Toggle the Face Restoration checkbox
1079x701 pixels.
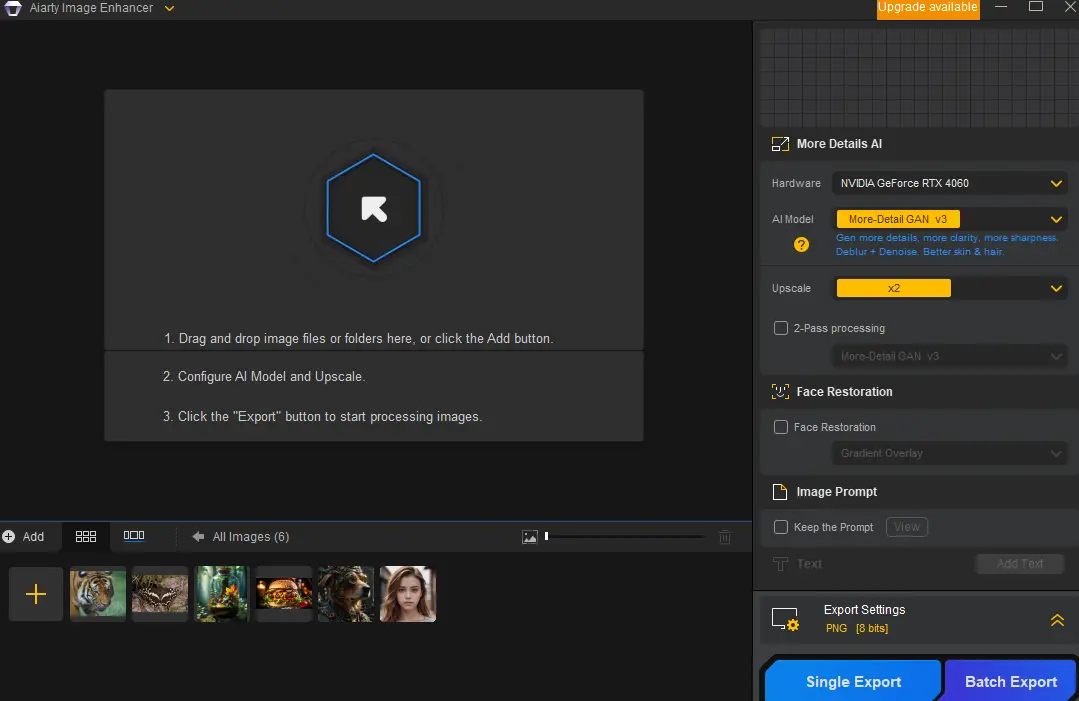(781, 427)
